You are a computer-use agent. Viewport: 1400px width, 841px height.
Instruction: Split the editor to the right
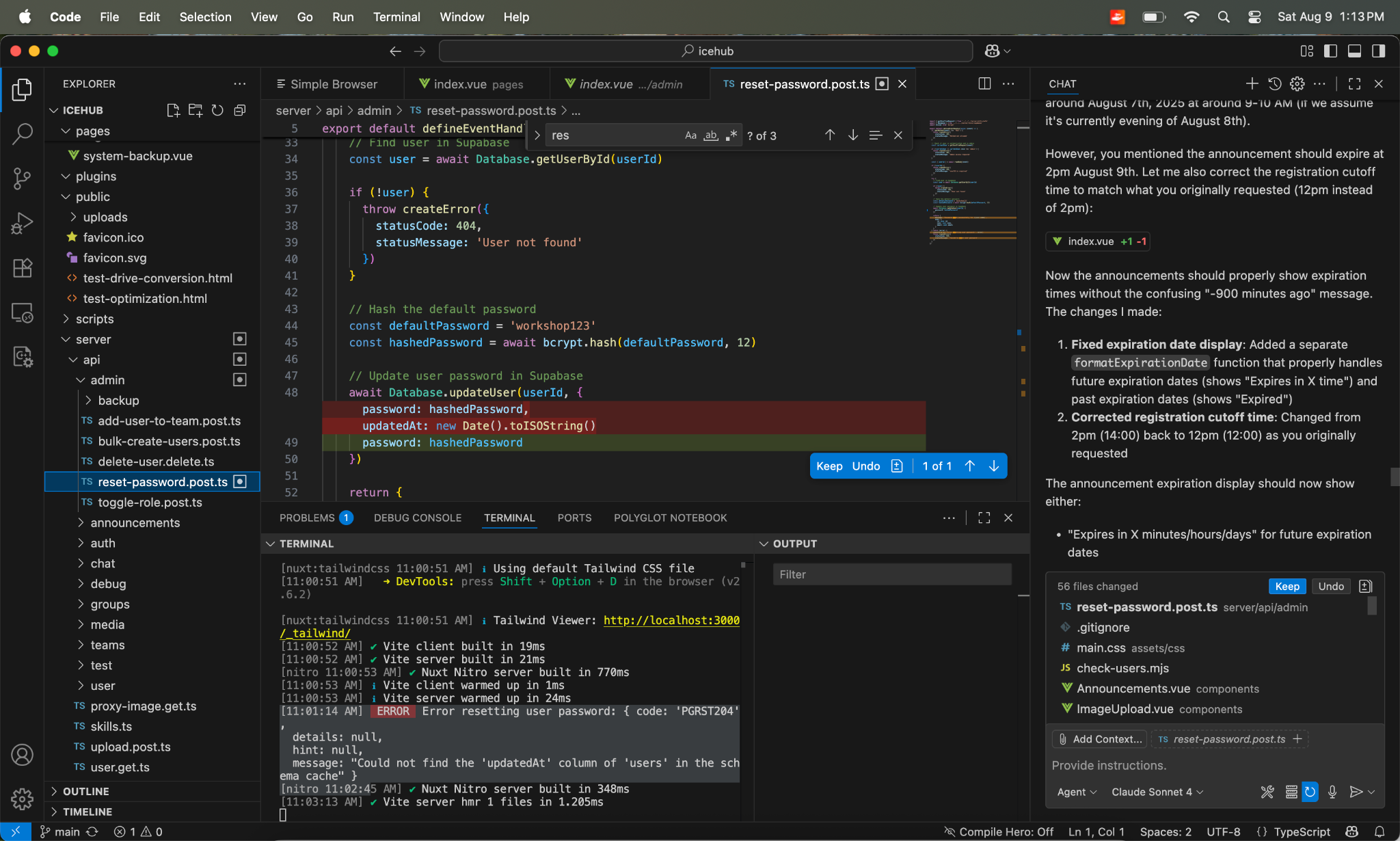984,83
